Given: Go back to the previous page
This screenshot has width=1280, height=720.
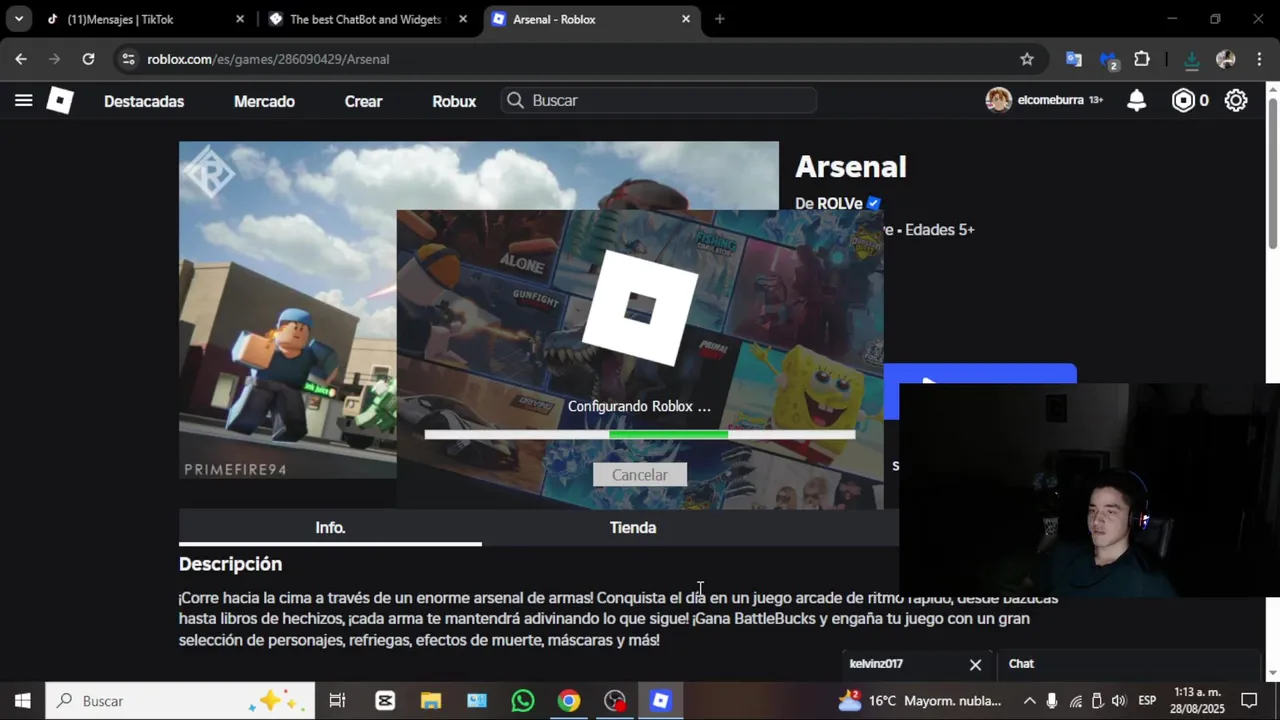Looking at the screenshot, I should pos(21,59).
